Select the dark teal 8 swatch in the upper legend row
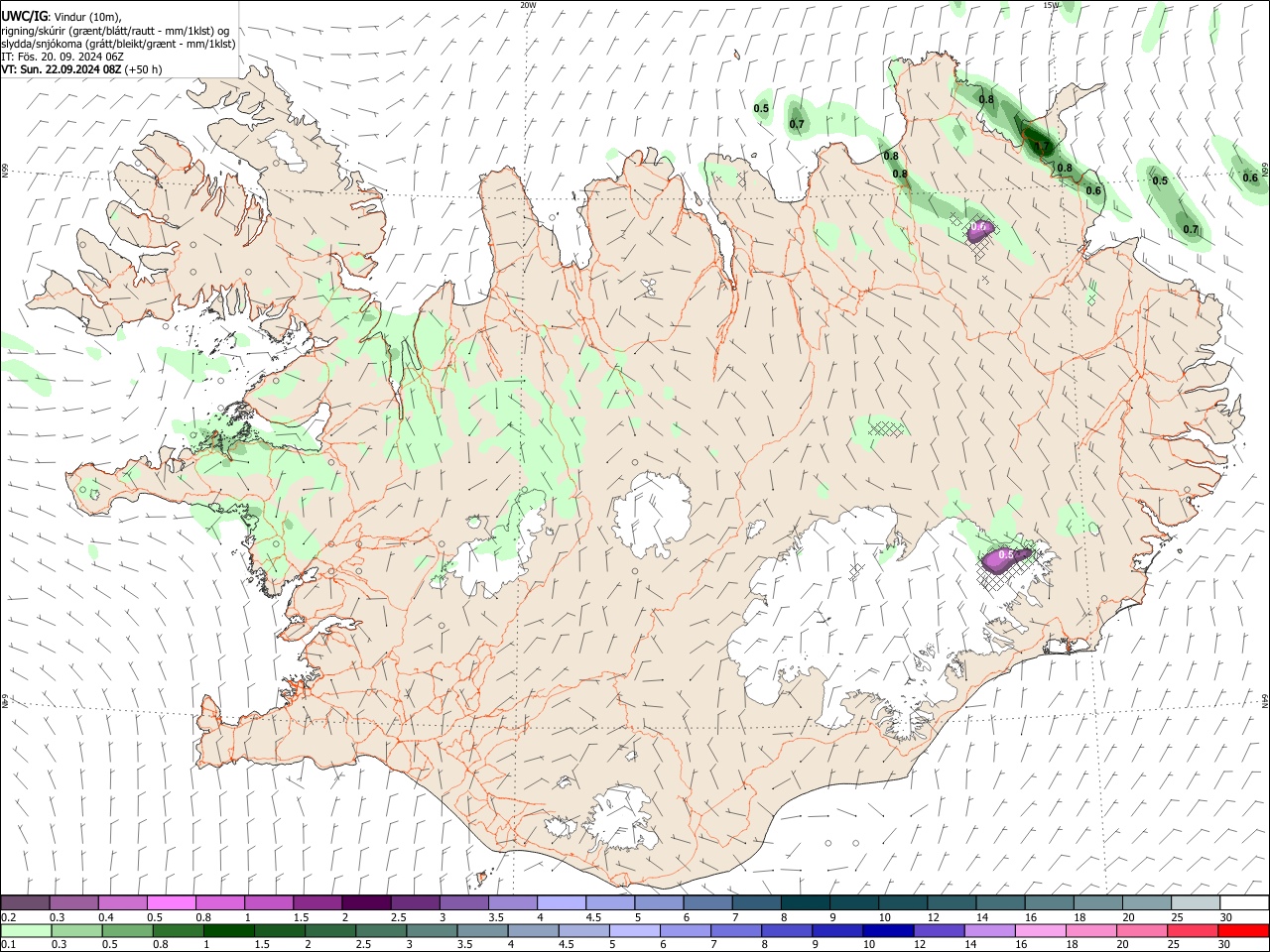1270x952 pixels. click(x=805, y=903)
